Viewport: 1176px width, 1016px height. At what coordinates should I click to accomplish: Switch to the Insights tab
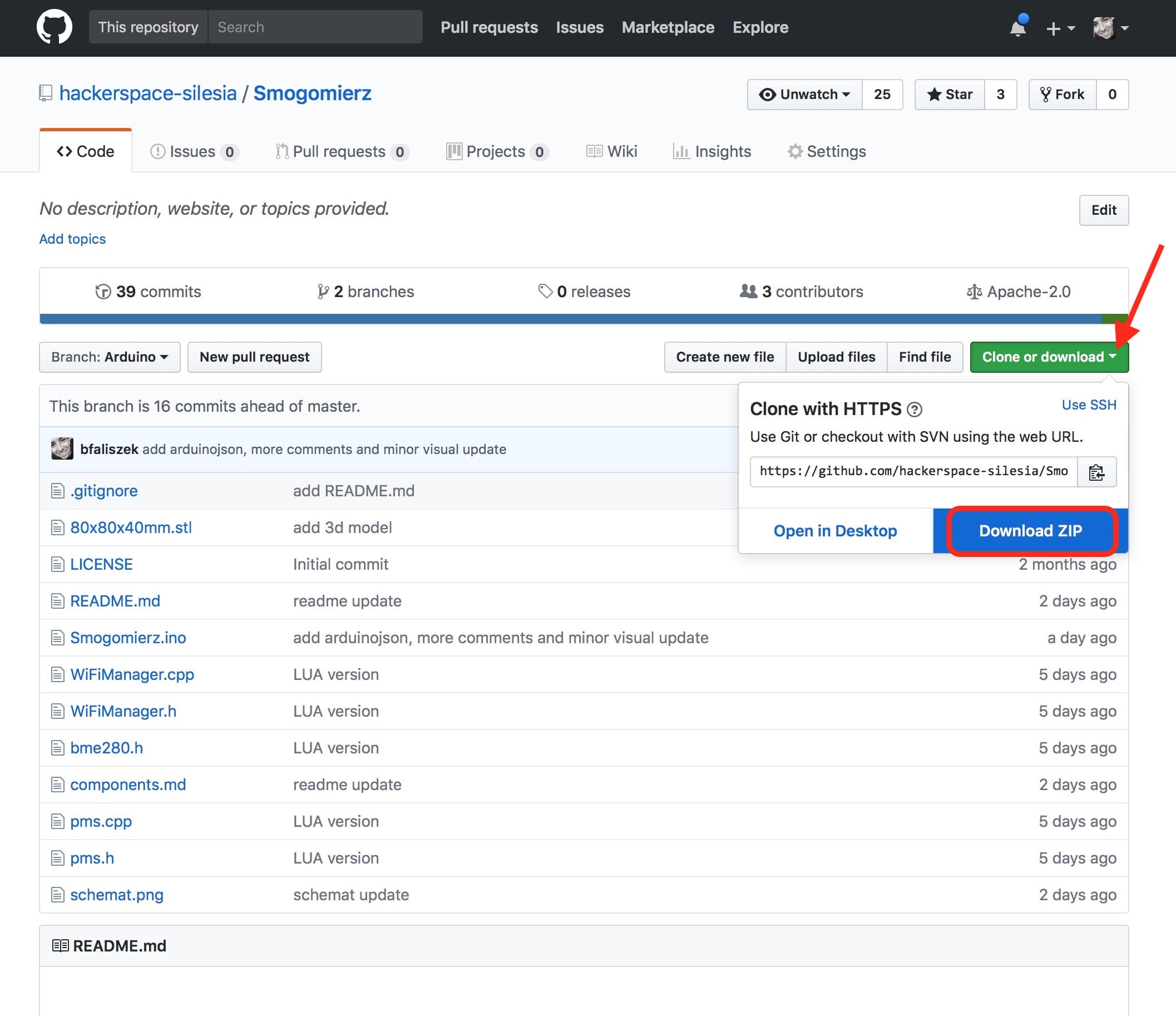coord(711,151)
